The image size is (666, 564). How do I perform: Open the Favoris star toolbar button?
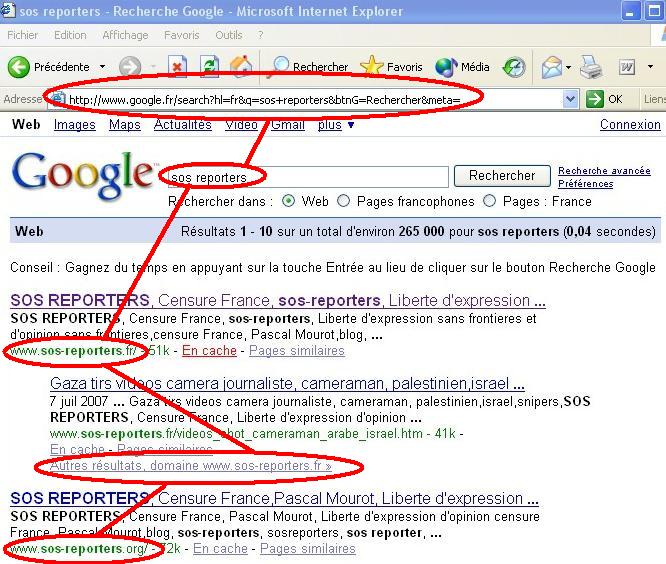391,67
